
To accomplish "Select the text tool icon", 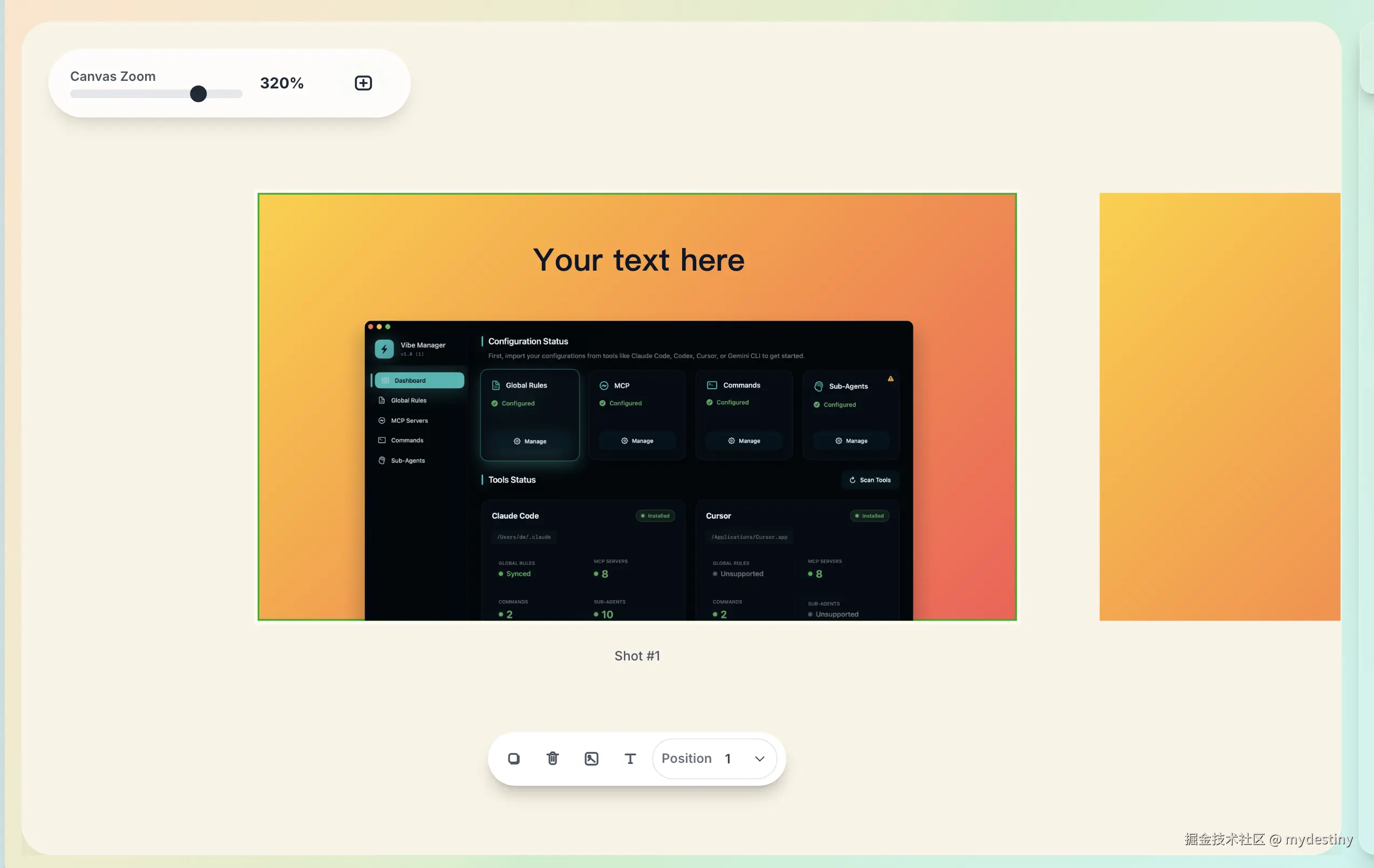I will 630,759.
